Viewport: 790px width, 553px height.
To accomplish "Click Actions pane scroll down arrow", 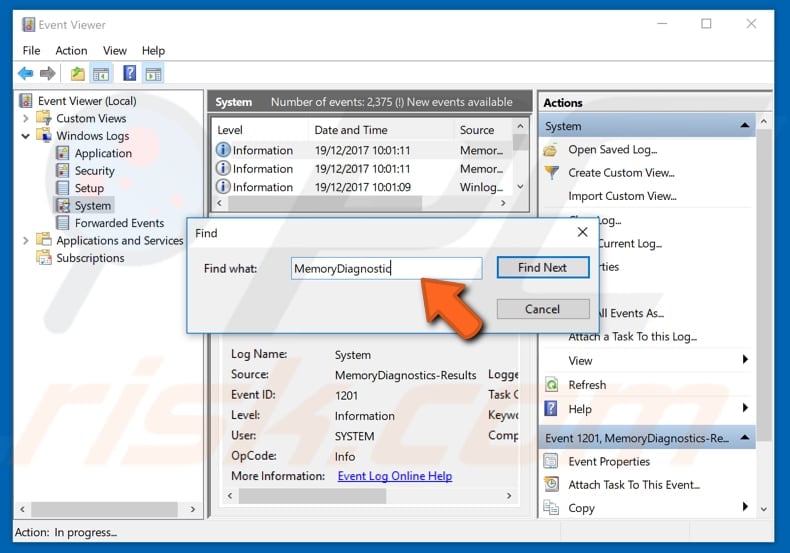I will 764,509.
